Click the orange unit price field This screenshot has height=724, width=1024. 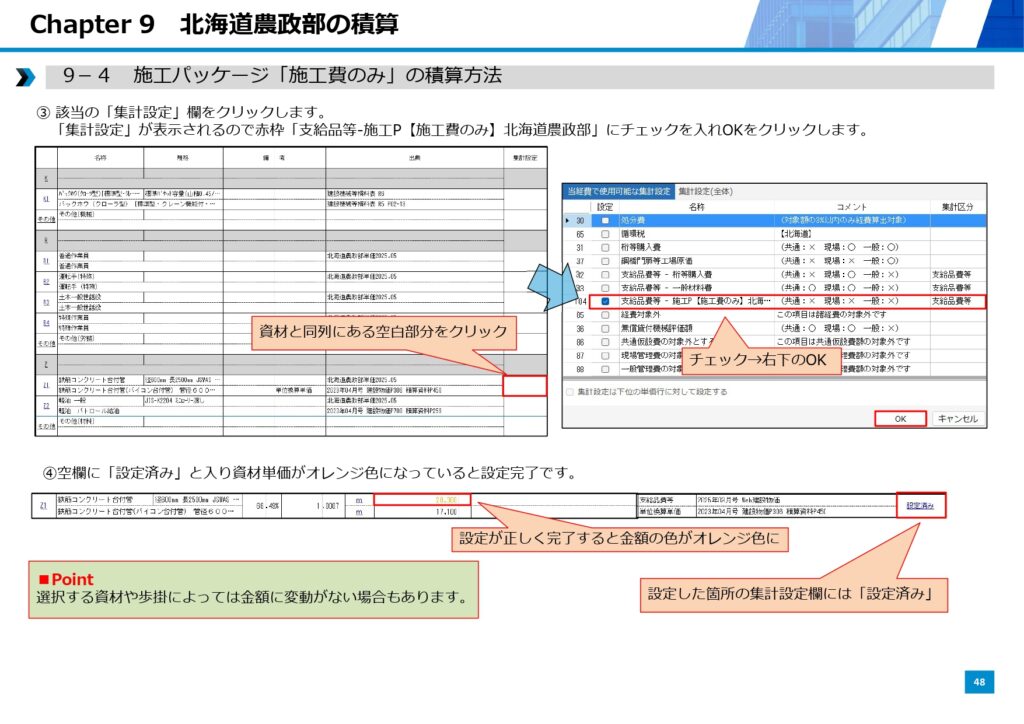422,499
